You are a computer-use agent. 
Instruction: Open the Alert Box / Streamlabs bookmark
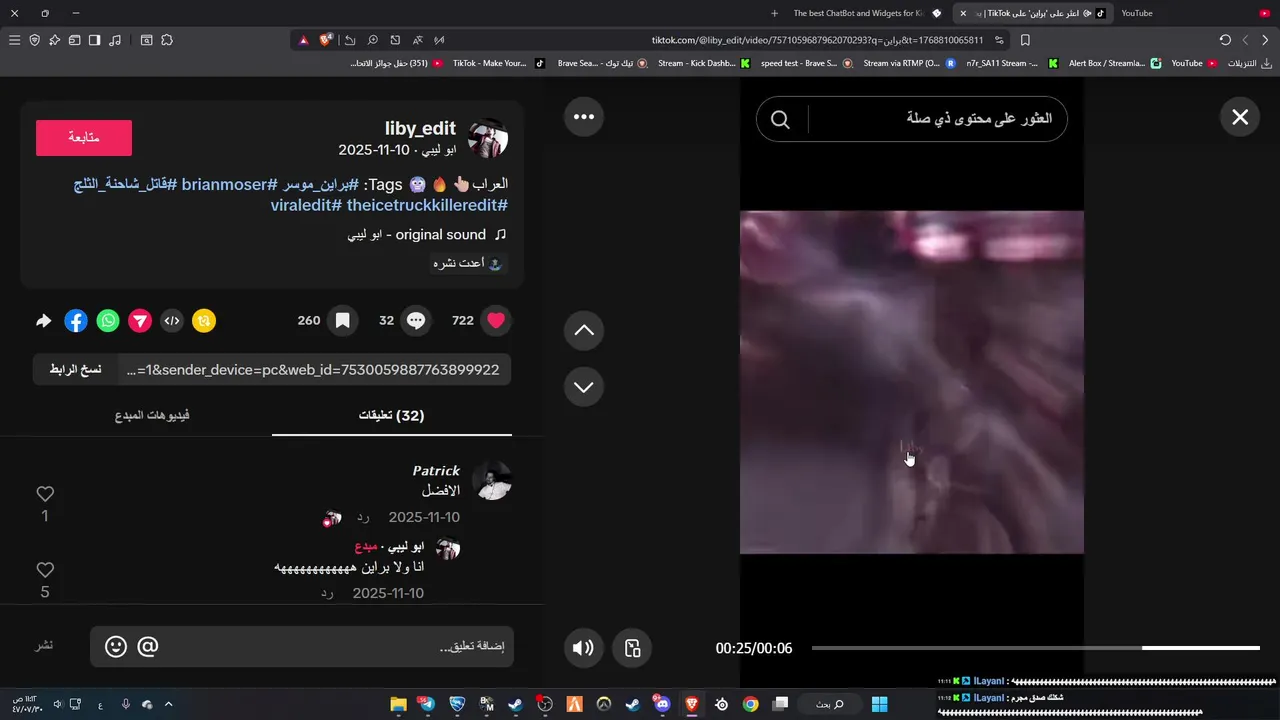point(1113,63)
